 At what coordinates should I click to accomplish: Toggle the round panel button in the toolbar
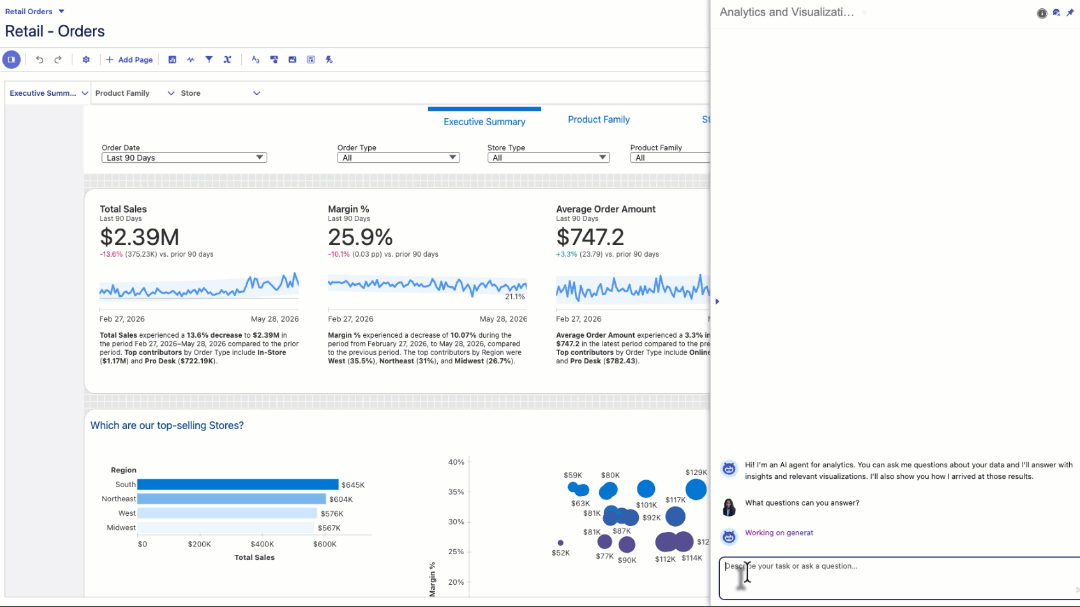tap(12, 60)
